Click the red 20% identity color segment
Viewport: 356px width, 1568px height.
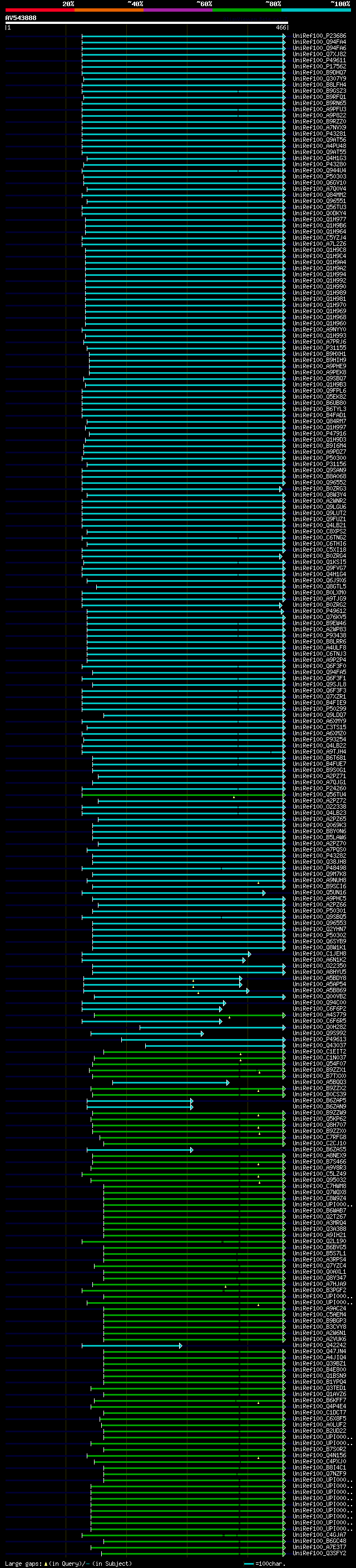pos(39,10)
